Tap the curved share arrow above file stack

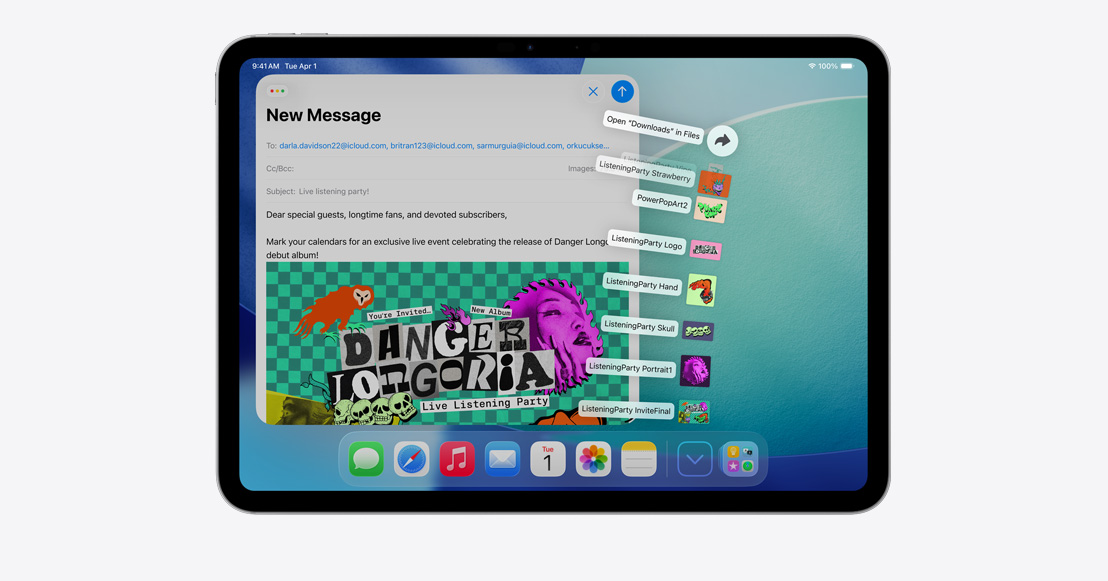[722, 141]
